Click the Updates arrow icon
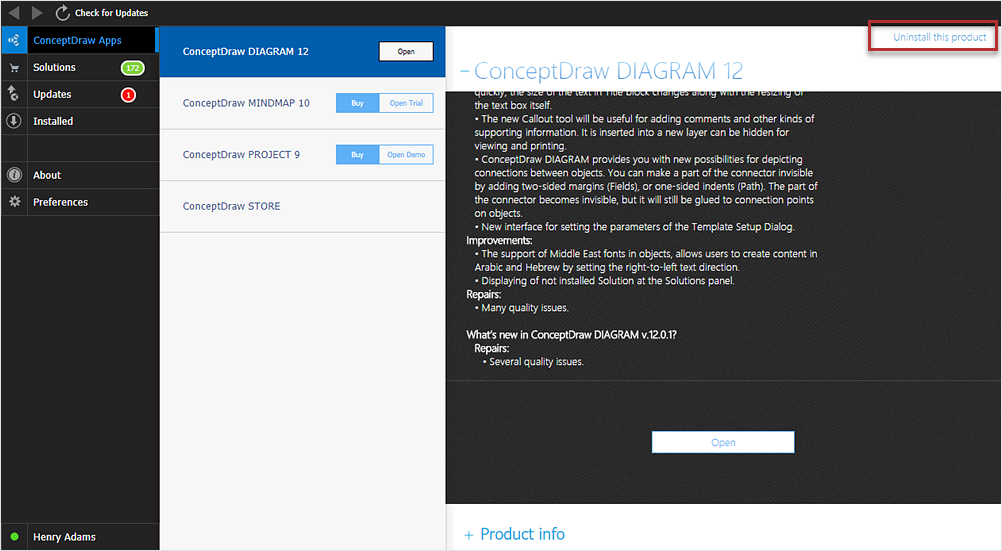 coord(13,93)
